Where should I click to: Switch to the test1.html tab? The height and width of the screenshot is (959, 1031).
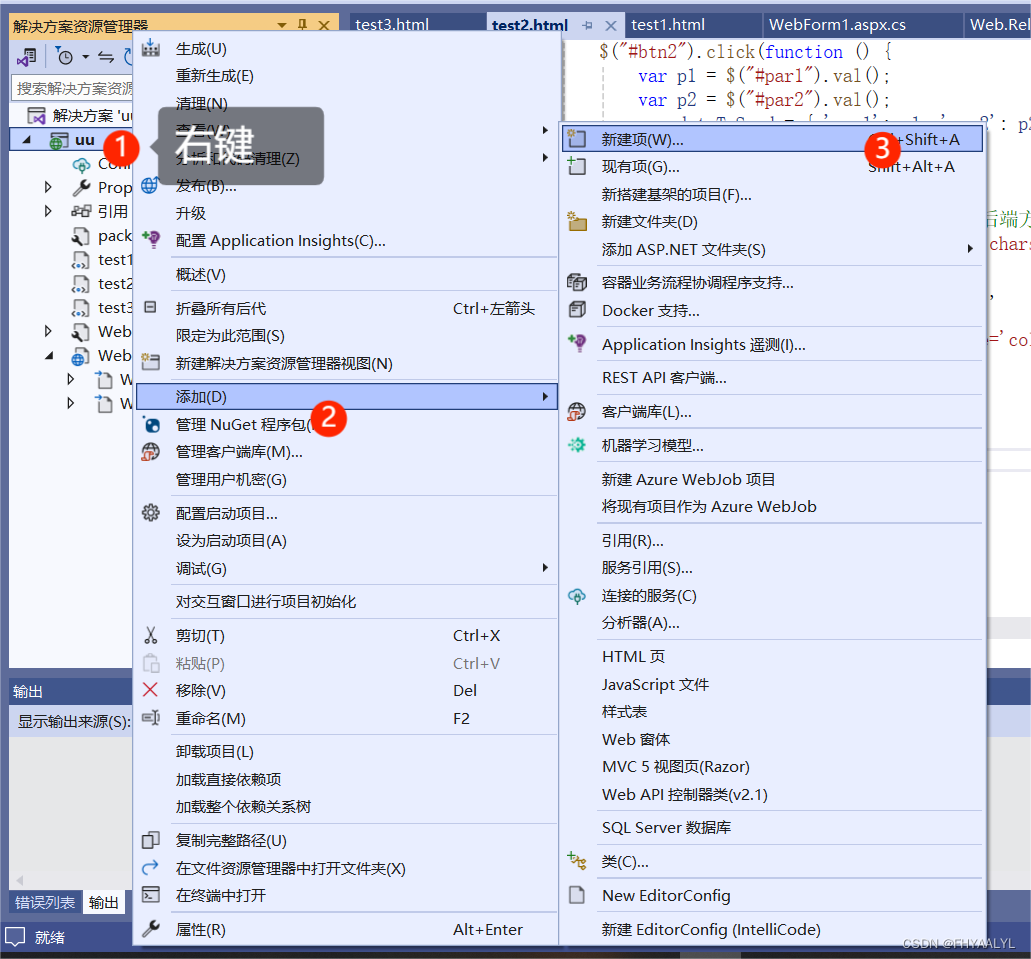[x=668, y=25]
